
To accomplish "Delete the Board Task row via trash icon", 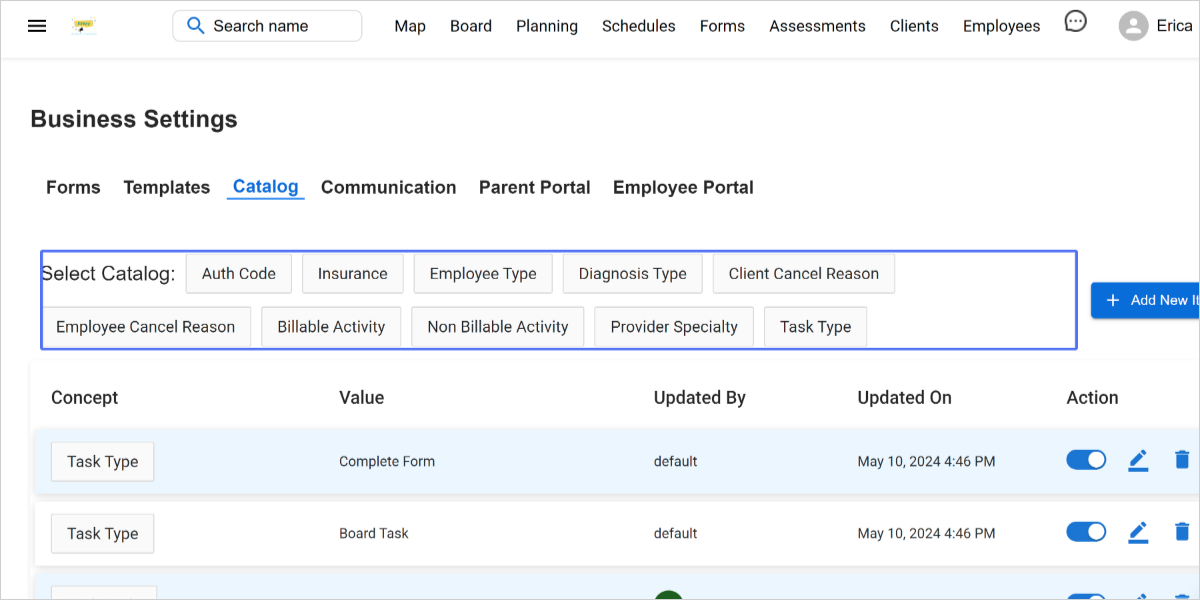I will 1181,532.
